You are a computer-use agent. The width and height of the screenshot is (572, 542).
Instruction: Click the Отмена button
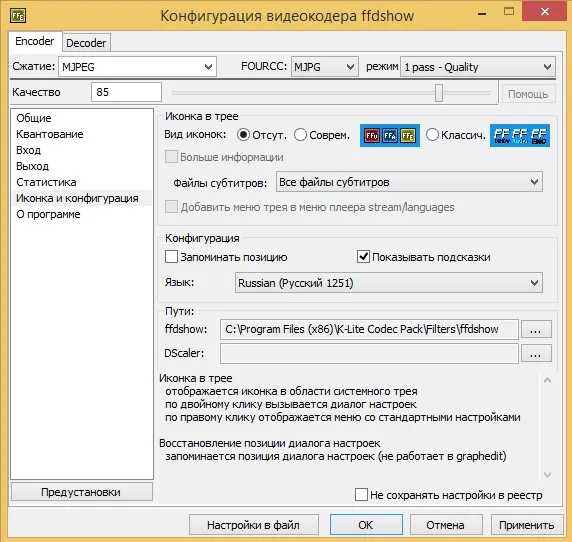(446, 525)
